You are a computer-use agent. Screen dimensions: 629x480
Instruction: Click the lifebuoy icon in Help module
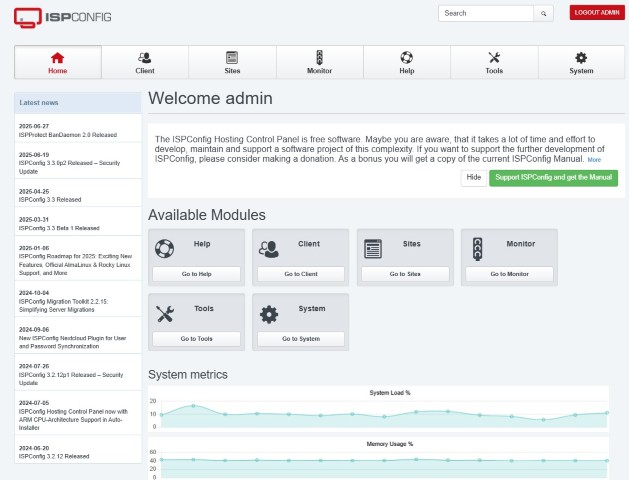coord(165,247)
